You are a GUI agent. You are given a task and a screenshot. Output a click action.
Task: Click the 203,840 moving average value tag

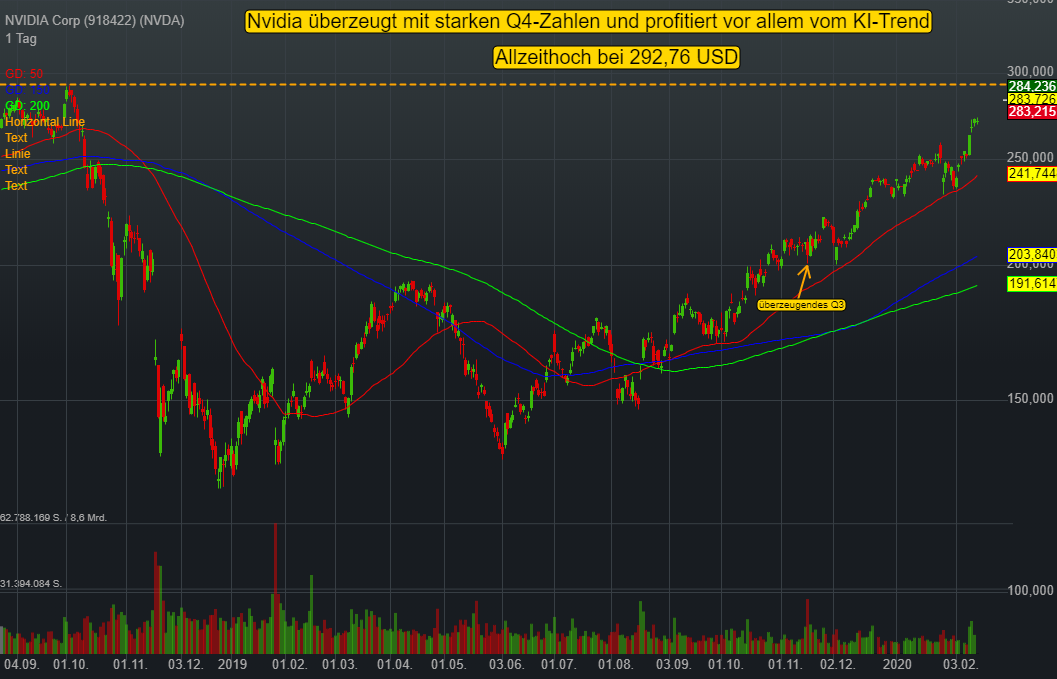(x=1031, y=255)
